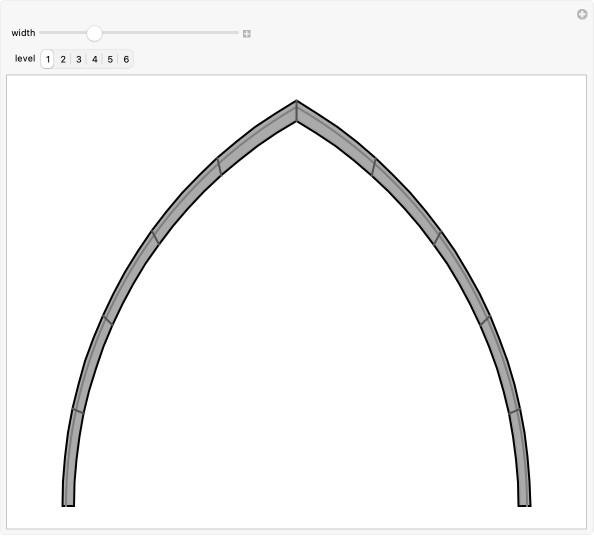Click the width slider thumb
Image resolution: width=594 pixels, height=536 pixels.
tap(94, 33)
